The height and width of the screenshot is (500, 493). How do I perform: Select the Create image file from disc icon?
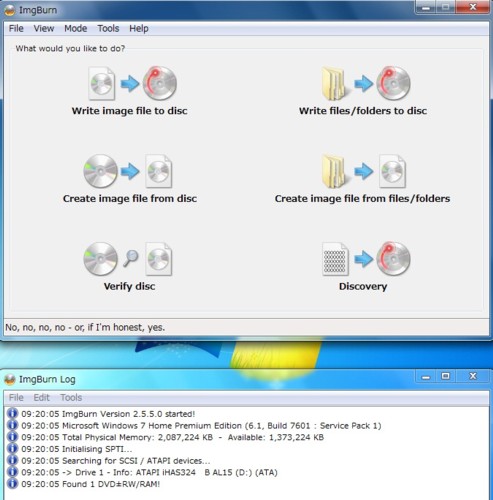point(128,171)
